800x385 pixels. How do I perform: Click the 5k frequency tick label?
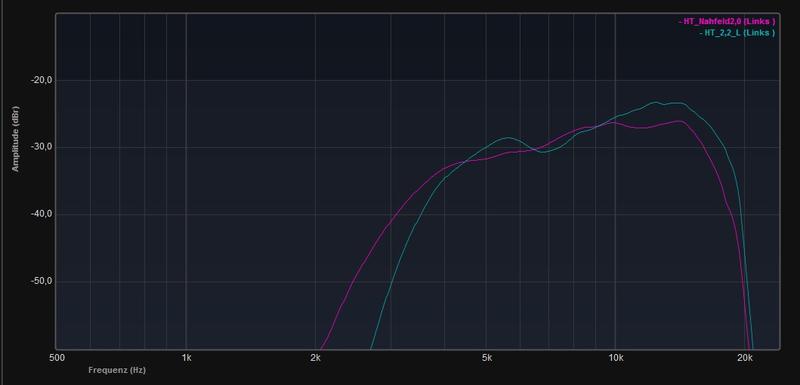tap(486, 358)
